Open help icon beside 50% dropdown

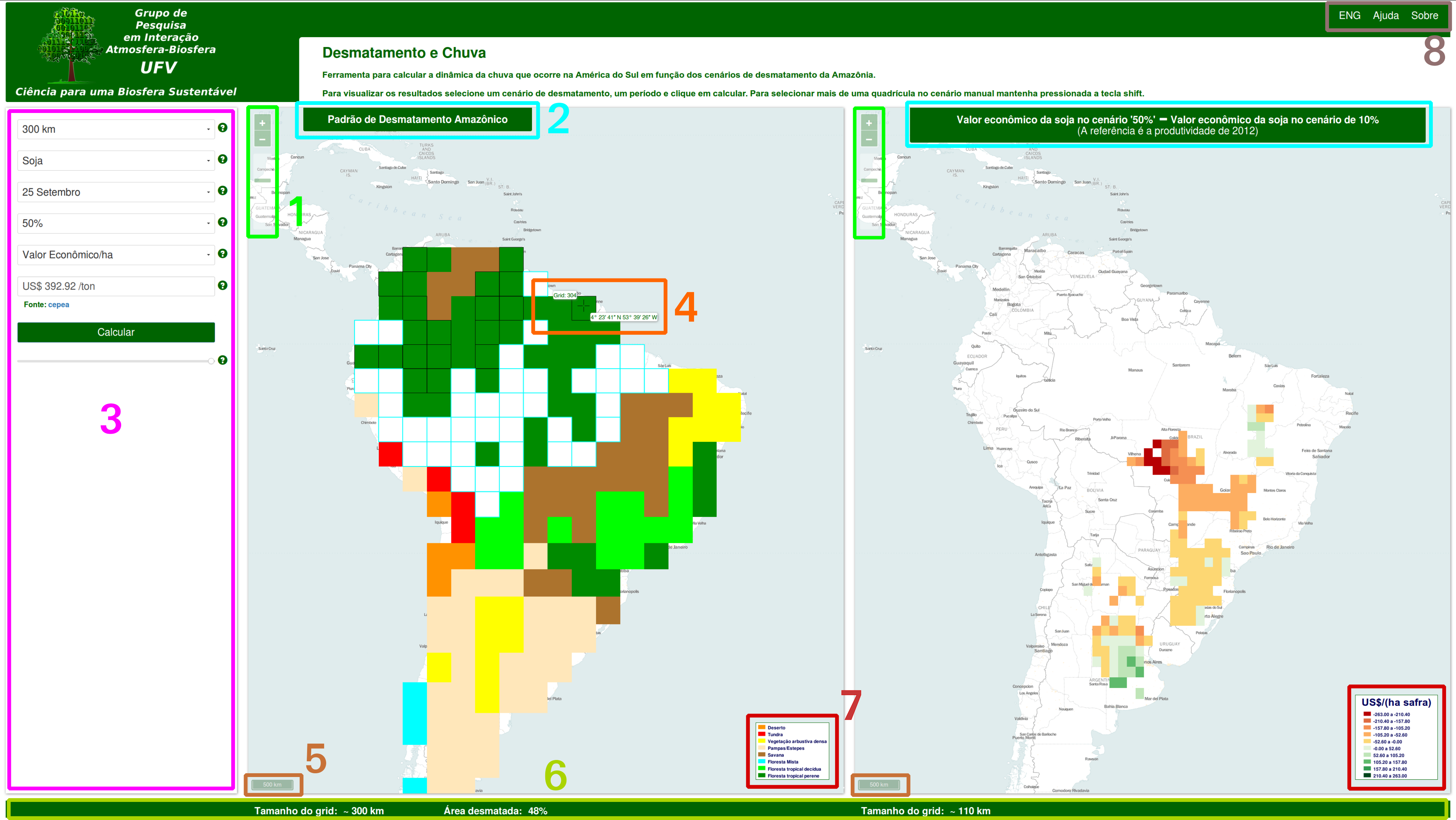tap(223, 222)
